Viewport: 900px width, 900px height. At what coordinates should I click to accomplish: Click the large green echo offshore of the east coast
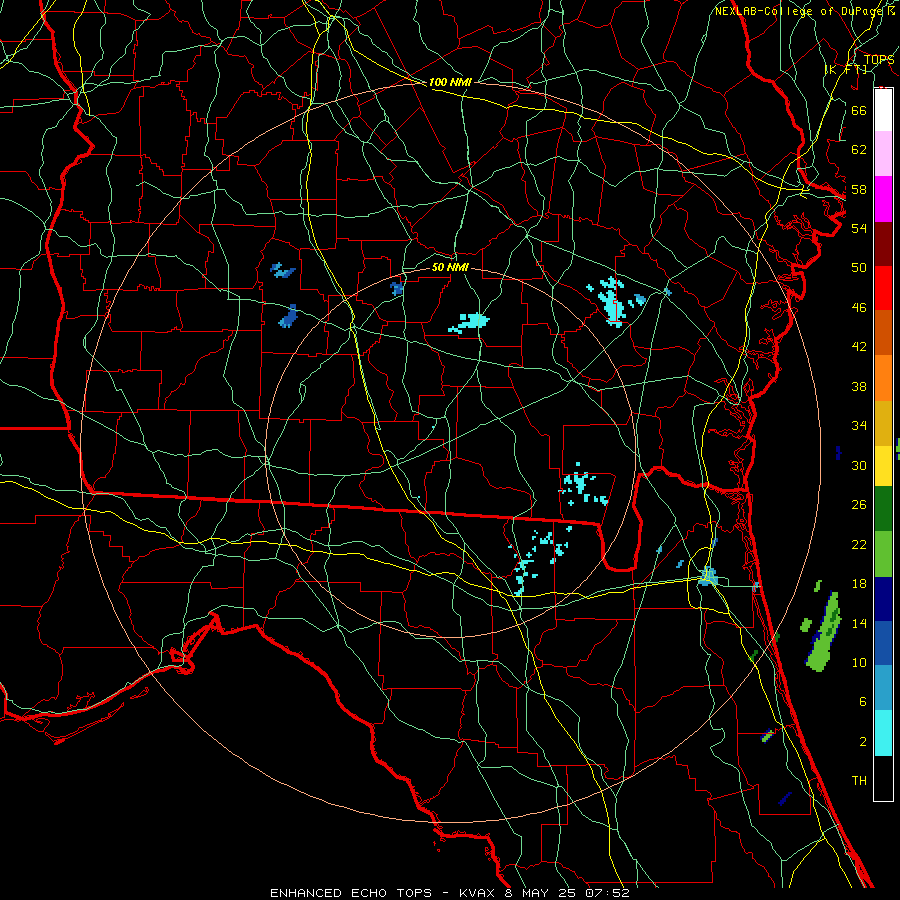(x=825, y=634)
